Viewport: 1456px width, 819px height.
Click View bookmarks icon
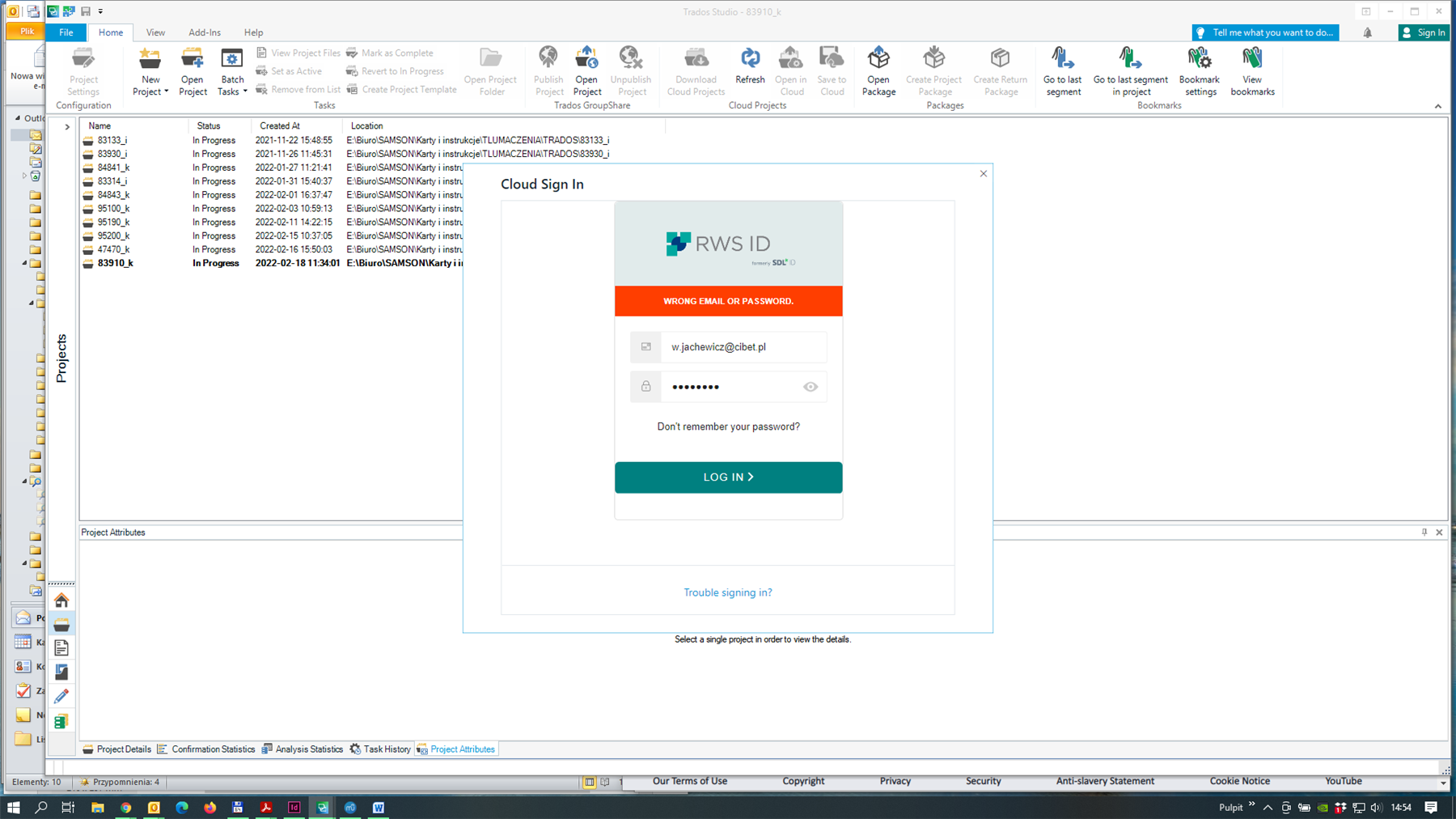click(x=1252, y=58)
